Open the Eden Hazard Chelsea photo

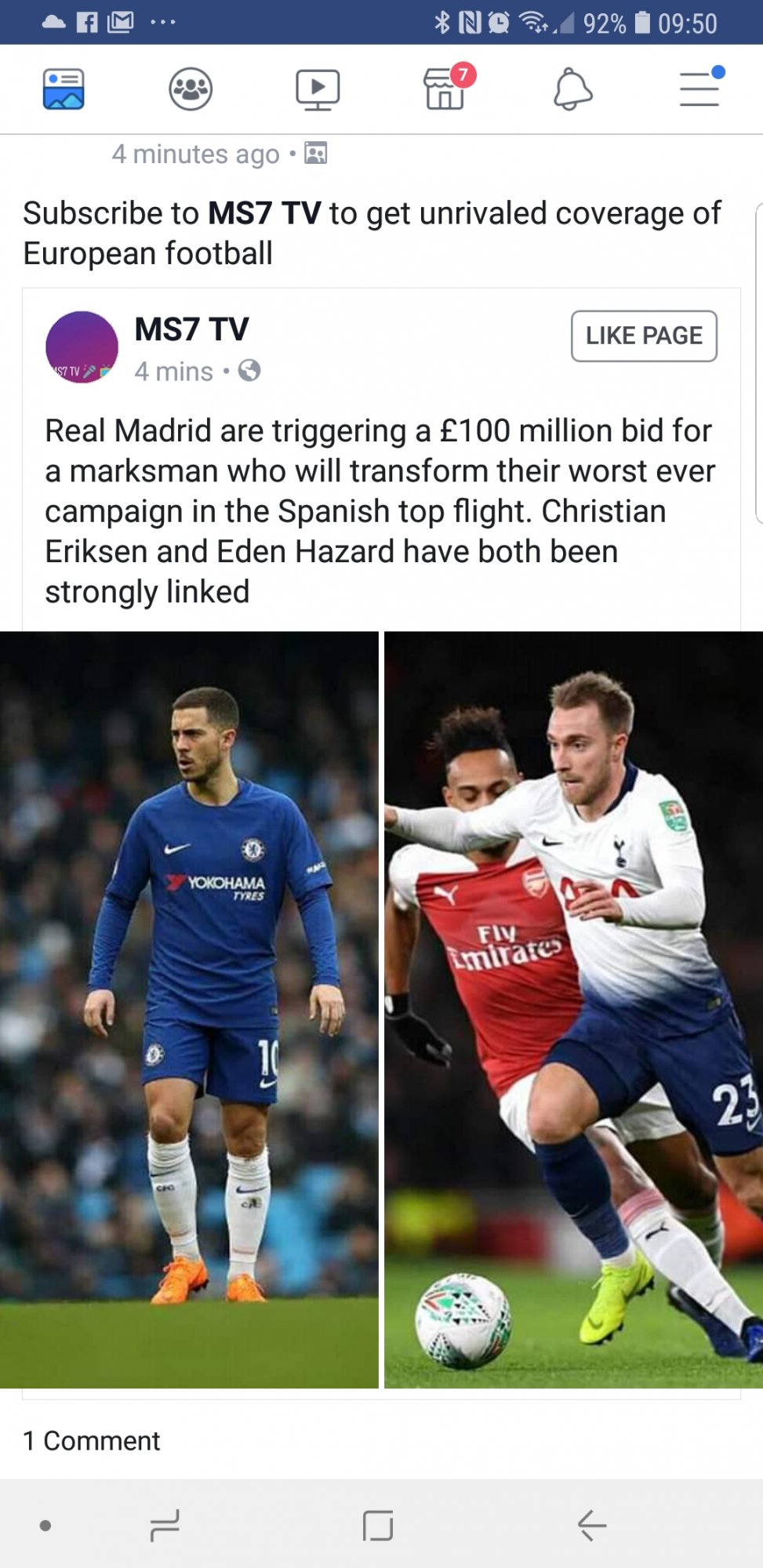(189, 1010)
